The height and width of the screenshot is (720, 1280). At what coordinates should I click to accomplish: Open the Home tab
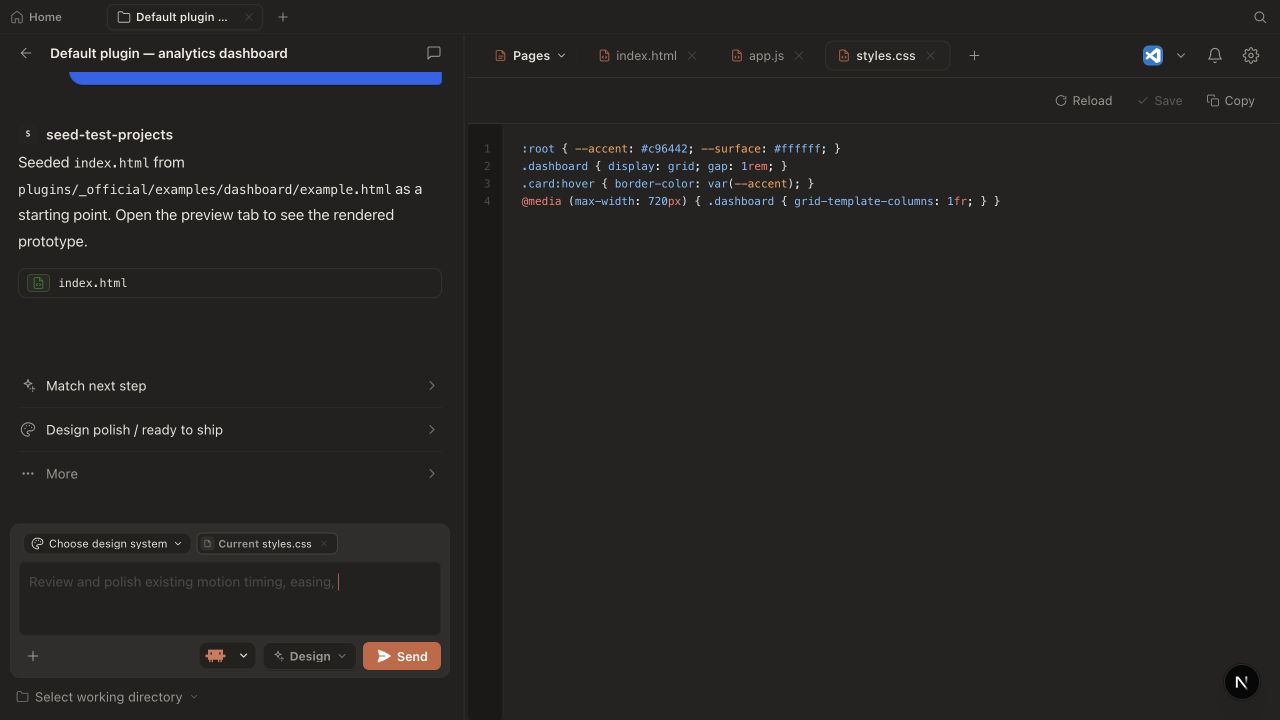[x=36, y=17]
